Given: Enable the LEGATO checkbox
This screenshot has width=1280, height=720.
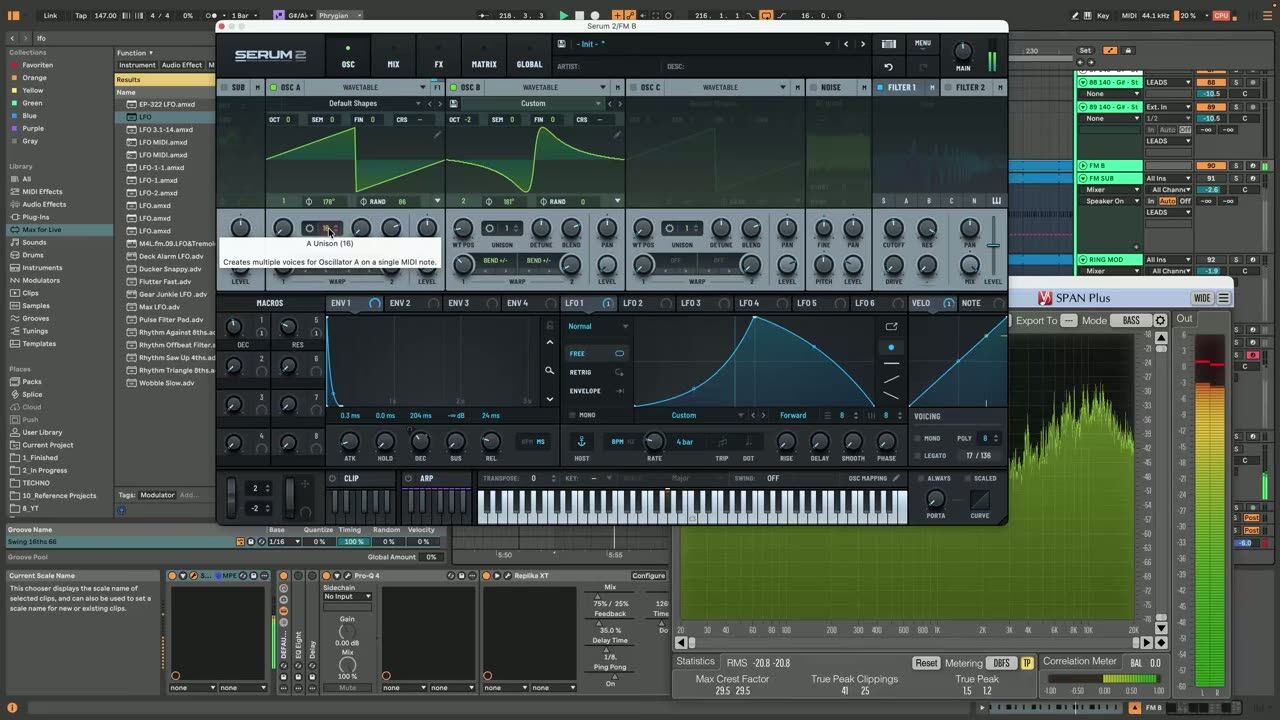Looking at the screenshot, I should click(x=918, y=455).
